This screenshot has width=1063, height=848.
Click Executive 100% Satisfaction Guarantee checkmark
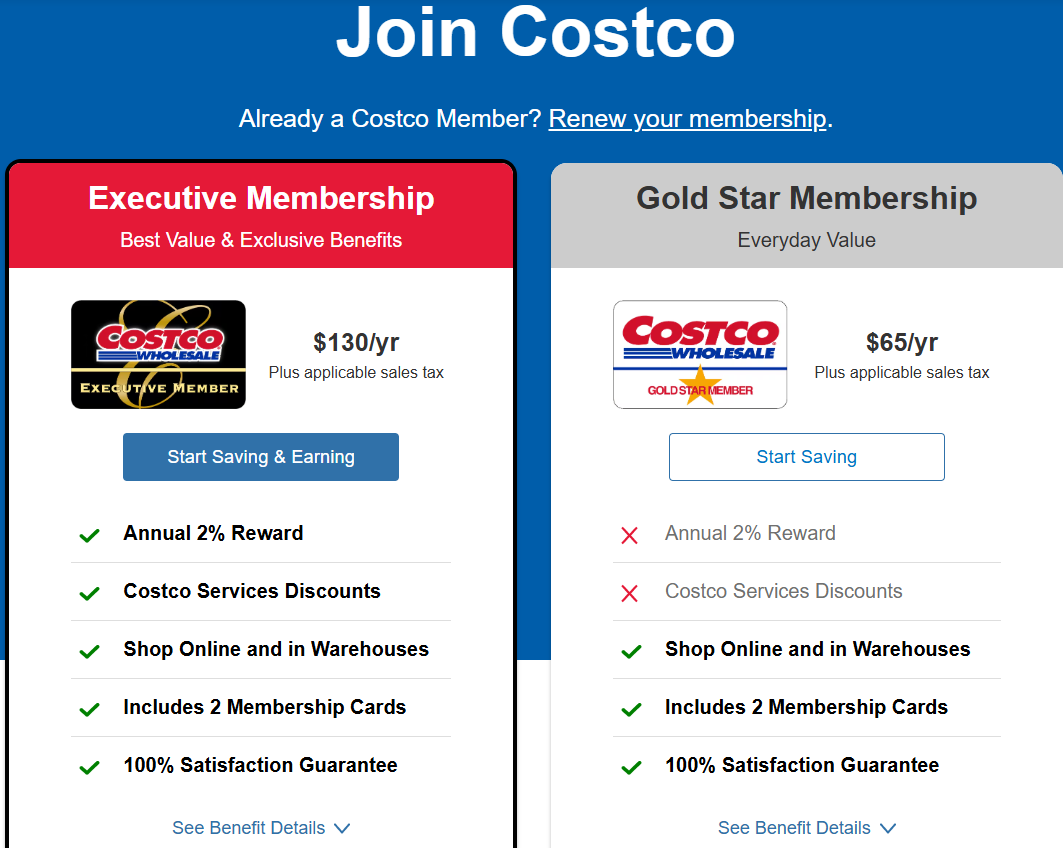[x=90, y=767]
